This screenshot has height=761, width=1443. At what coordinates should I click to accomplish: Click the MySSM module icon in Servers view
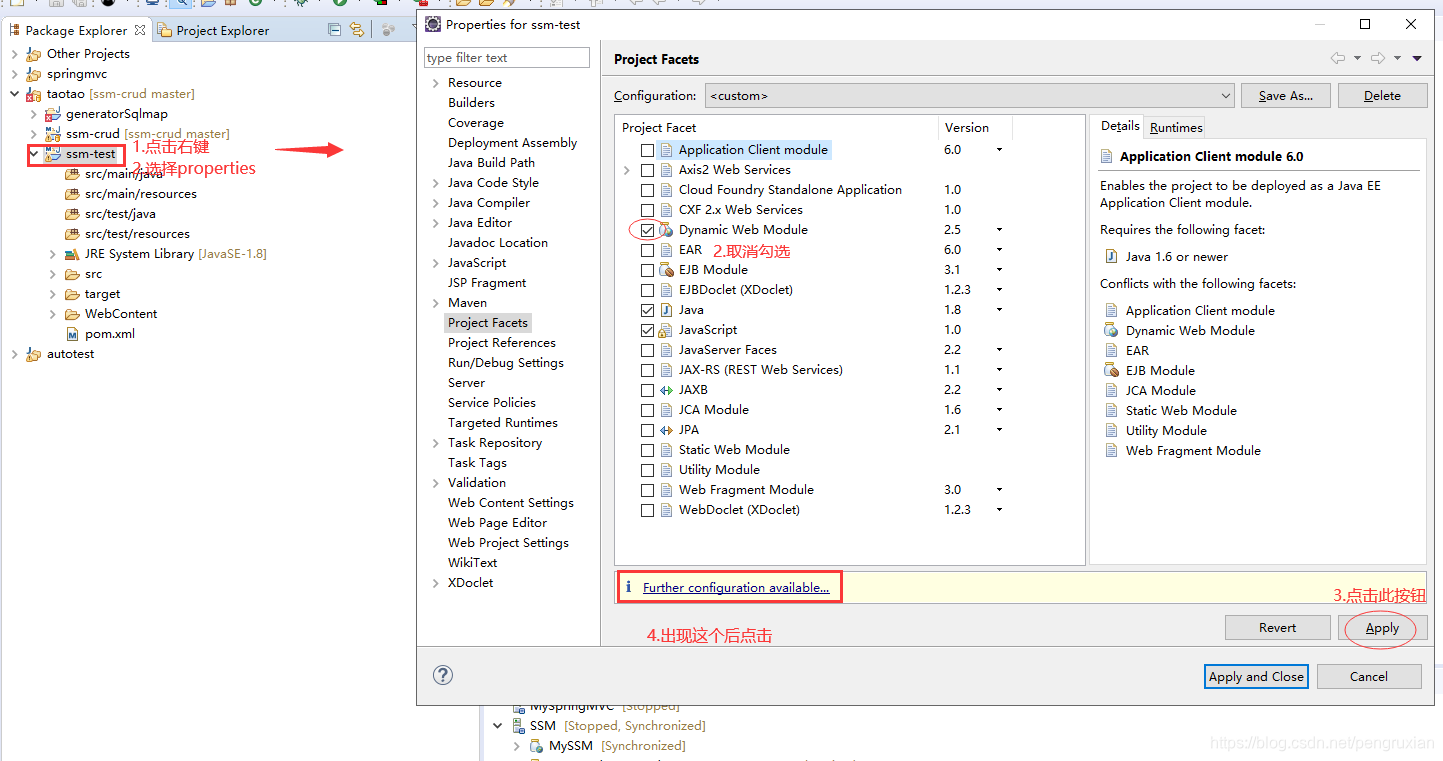538,746
